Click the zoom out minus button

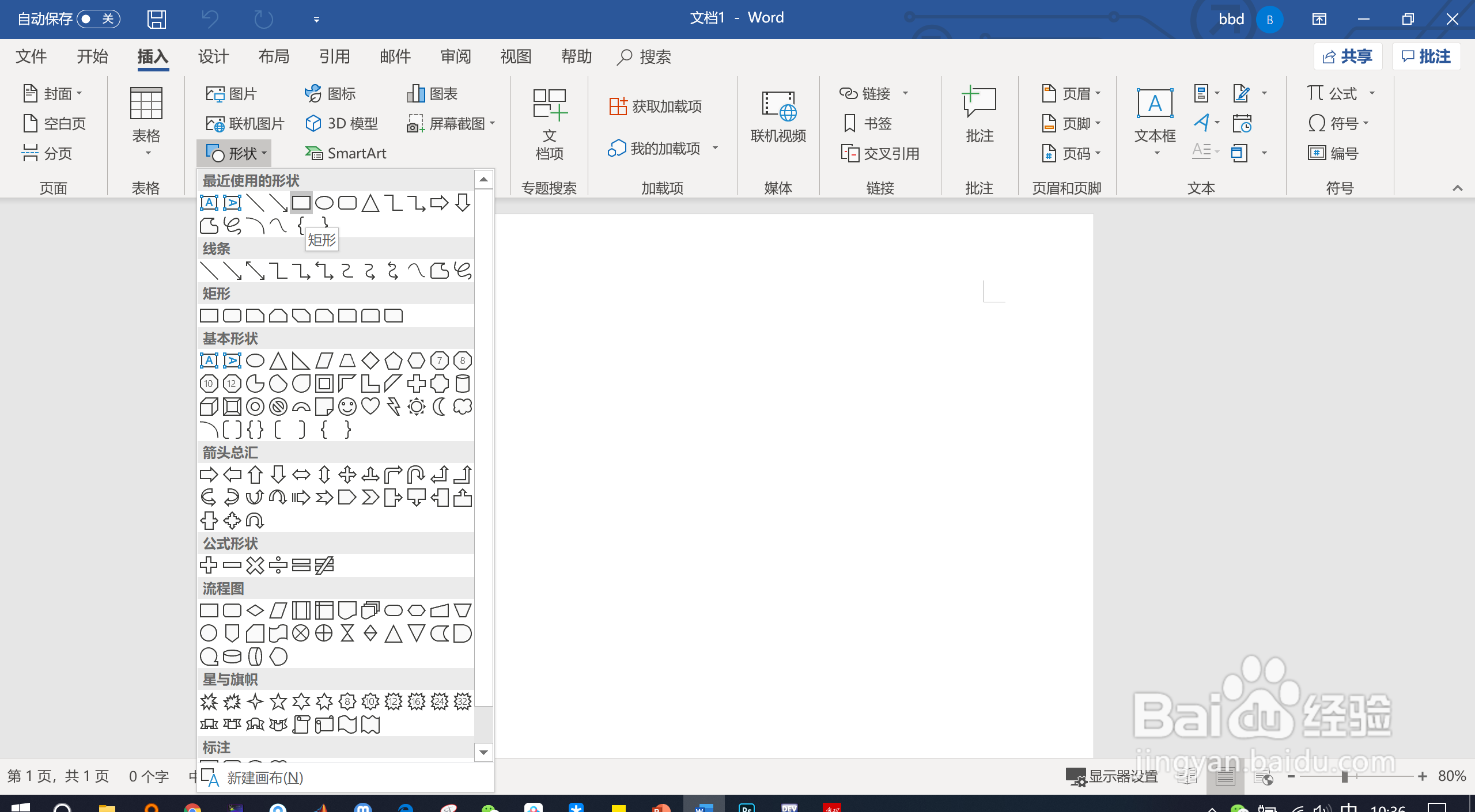tap(1291, 777)
